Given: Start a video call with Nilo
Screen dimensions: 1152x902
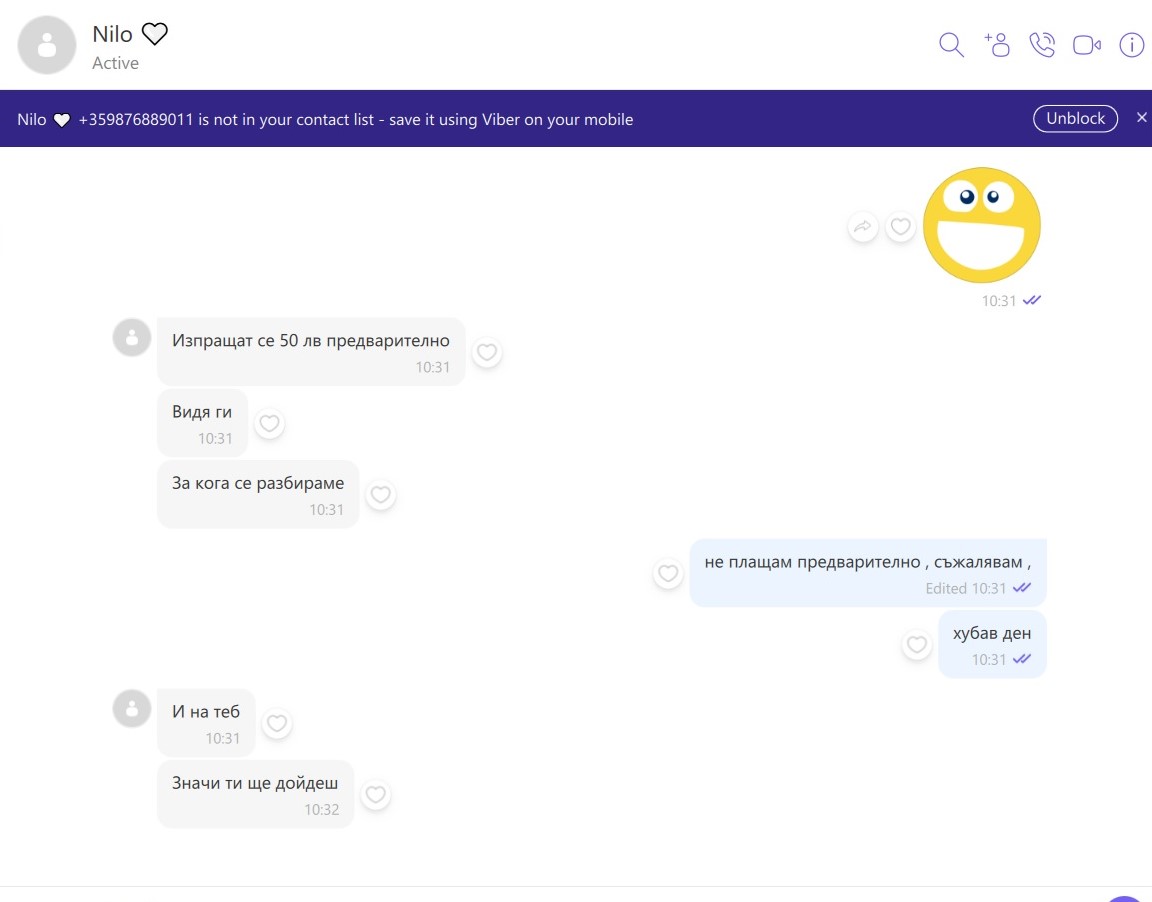Looking at the screenshot, I should click(x=1086, y=45).
